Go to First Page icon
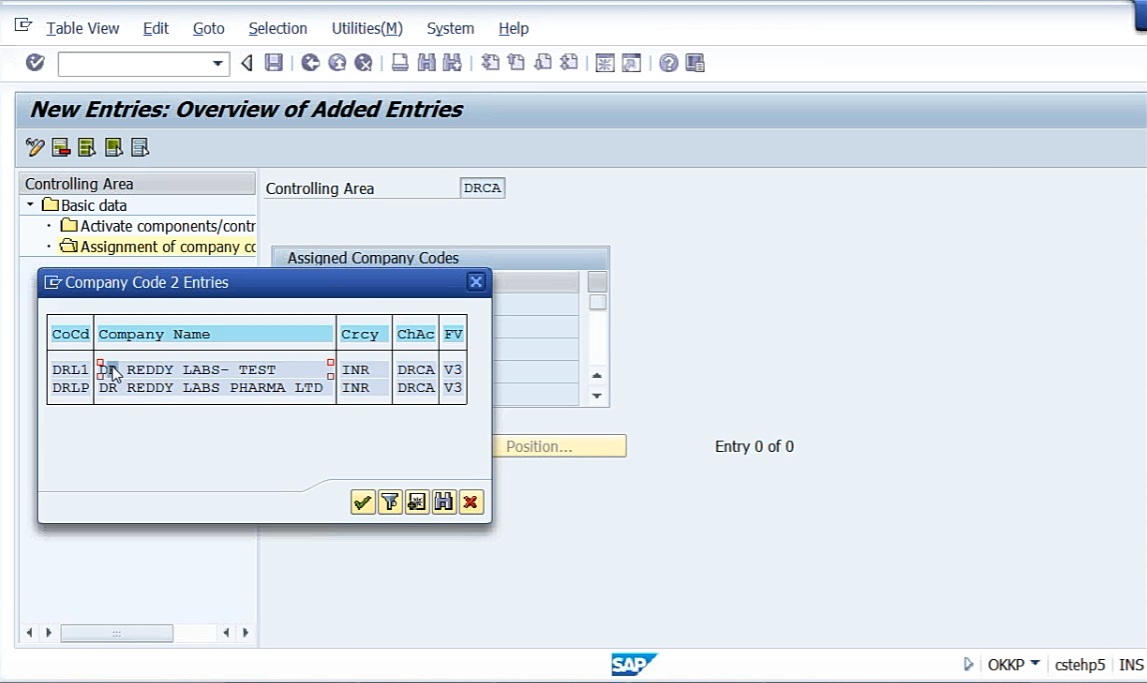Viewport: 1147px width, 683px height. [490, 63]
